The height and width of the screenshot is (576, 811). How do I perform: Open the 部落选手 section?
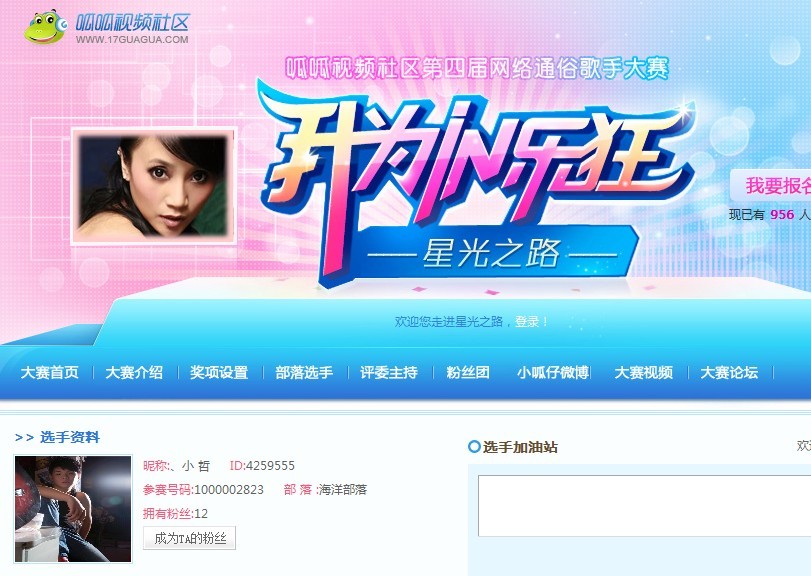pyautogui.click(x=304, y=372)
